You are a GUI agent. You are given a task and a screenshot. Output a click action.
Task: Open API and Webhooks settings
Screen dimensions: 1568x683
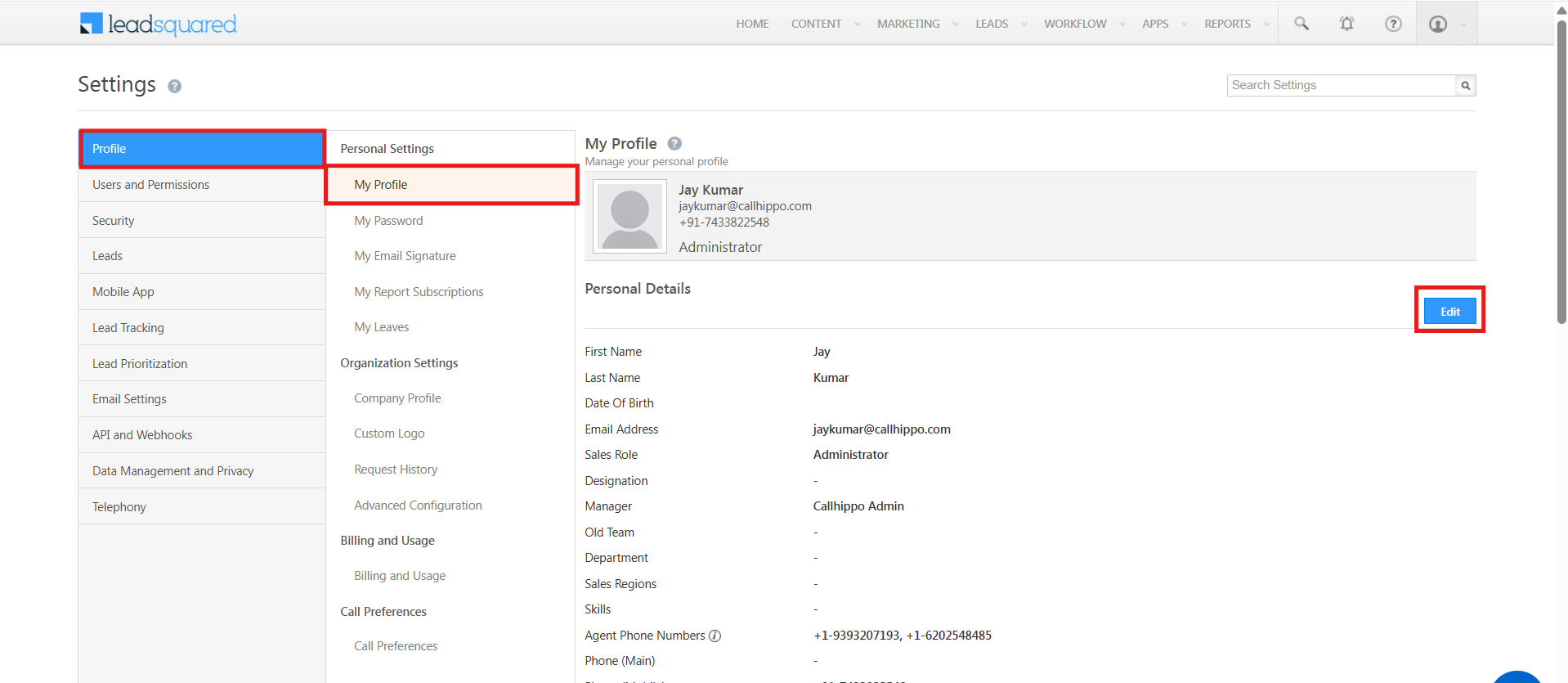click(x=202, y=435)
